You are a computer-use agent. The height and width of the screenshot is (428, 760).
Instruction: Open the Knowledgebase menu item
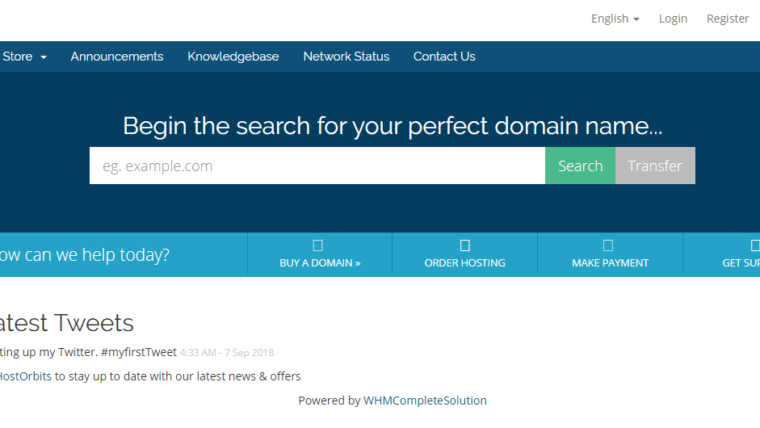coord(233,57)
